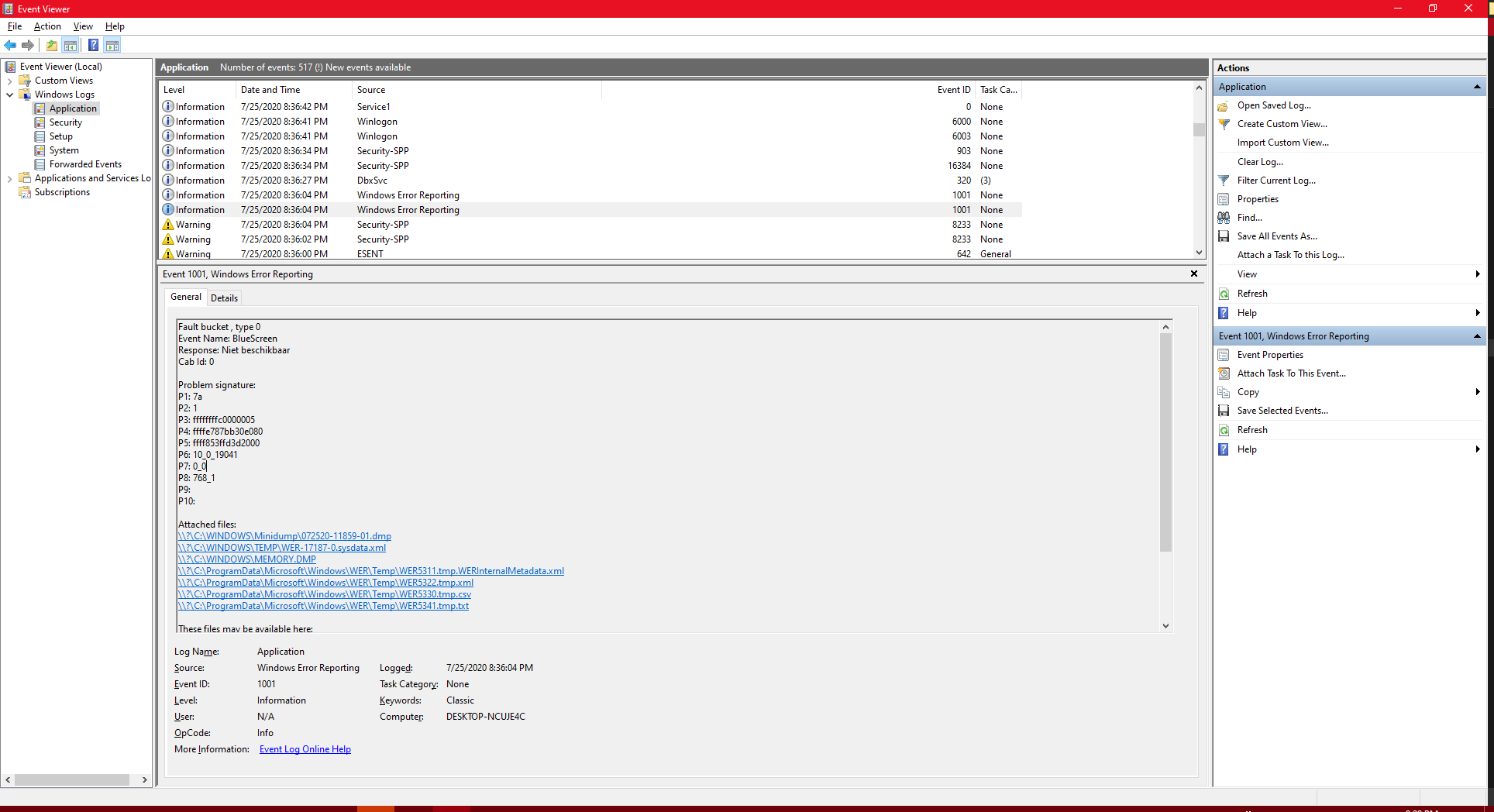Expand the Custom Views tree node

point(9,81)
